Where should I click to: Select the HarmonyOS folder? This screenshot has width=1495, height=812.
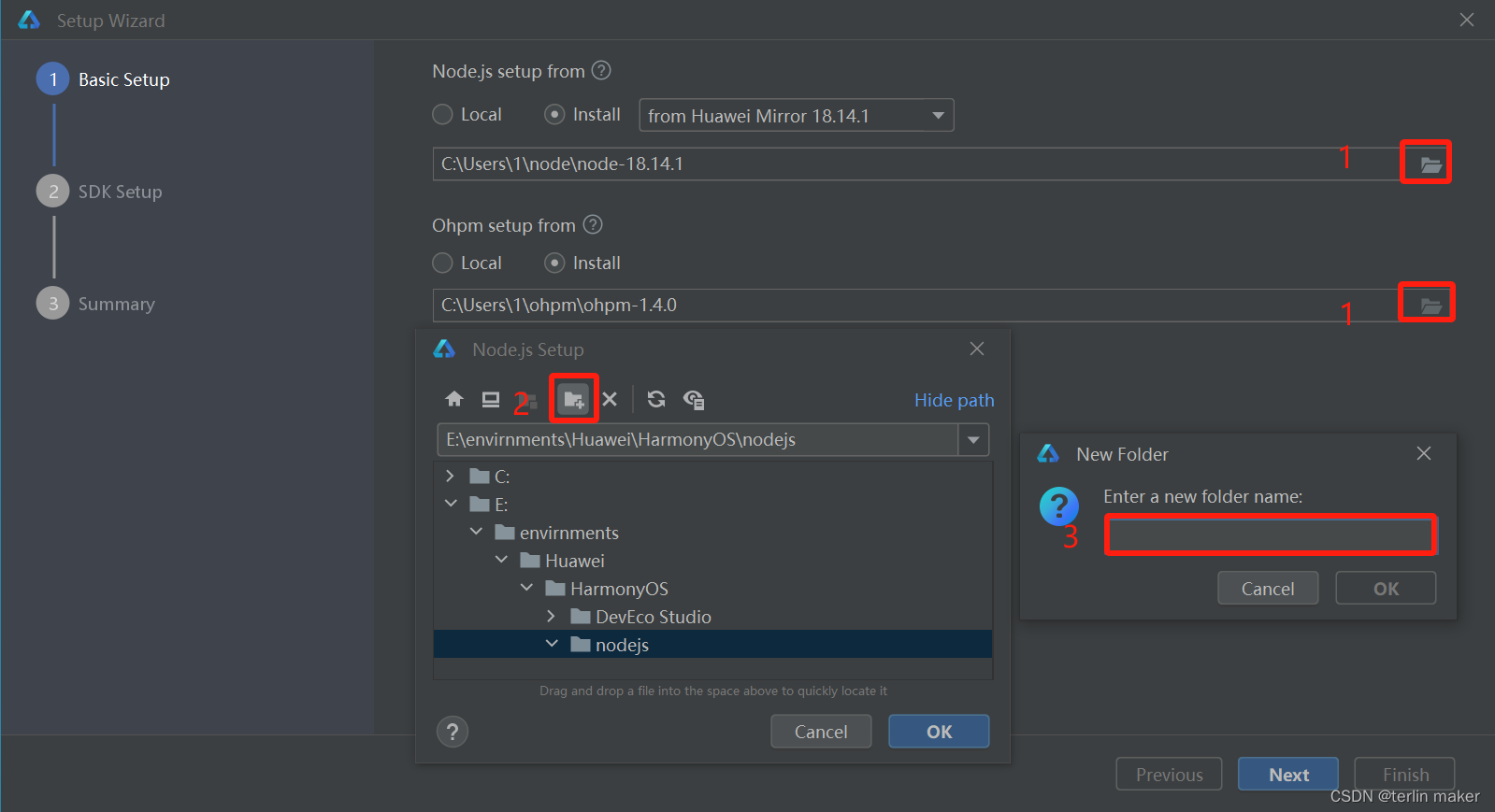click(x=712, y=589)
